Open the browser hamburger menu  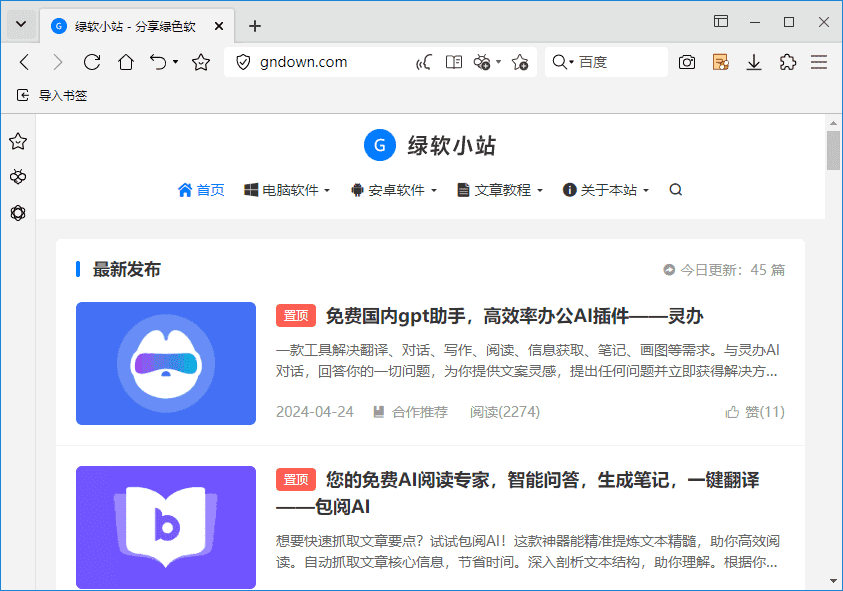[x=819, y=62]
